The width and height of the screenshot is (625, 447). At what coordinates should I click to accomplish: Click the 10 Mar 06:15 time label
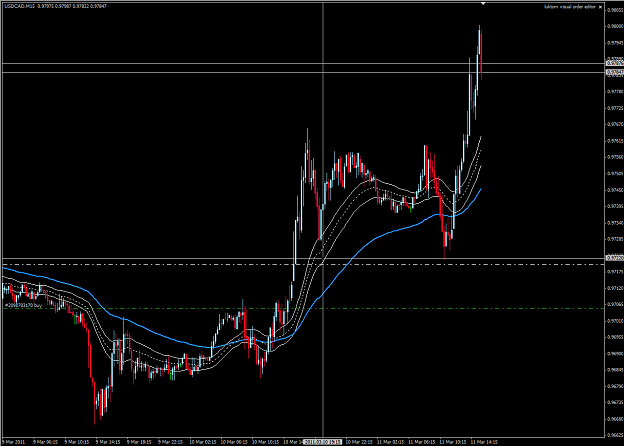[234, 442]
